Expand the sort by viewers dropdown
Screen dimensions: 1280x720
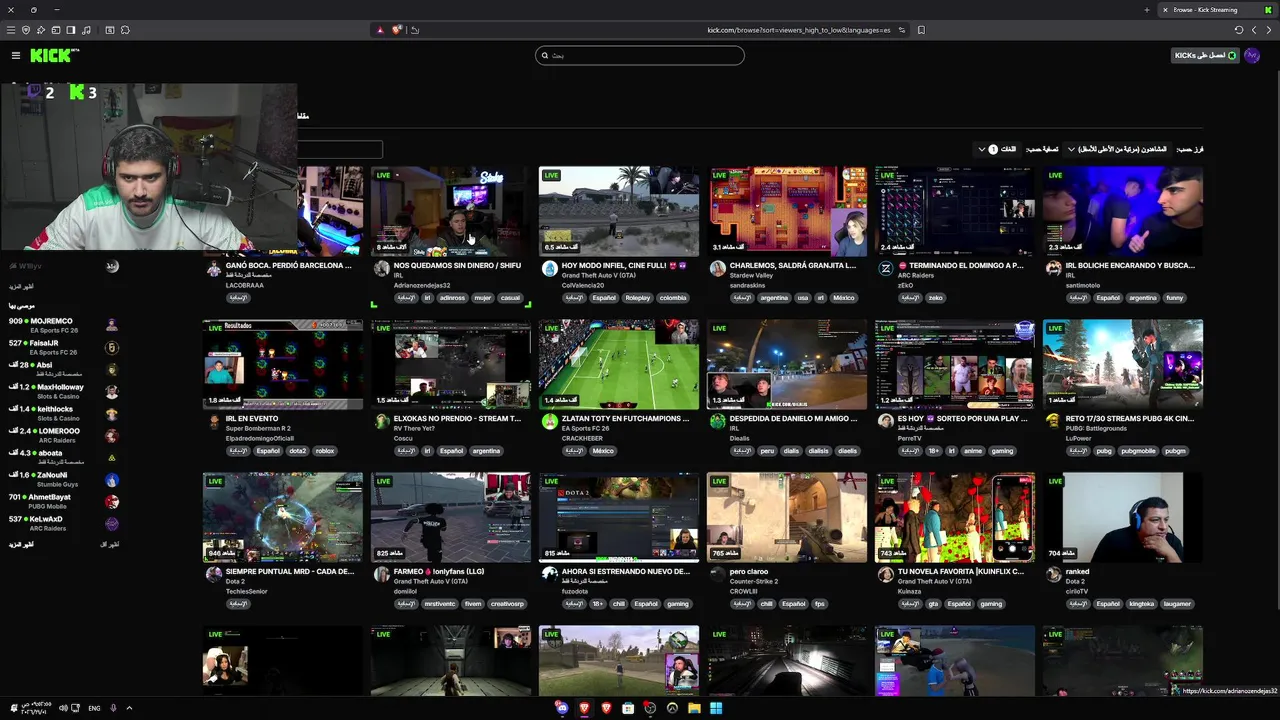(x=1117, y=149)
